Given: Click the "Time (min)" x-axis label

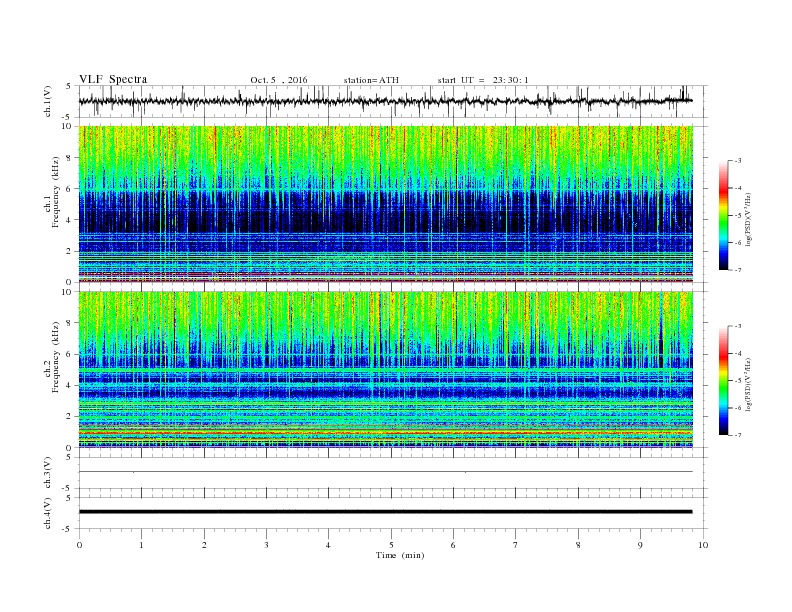Looking at the screenshot, I should [400, 555].
